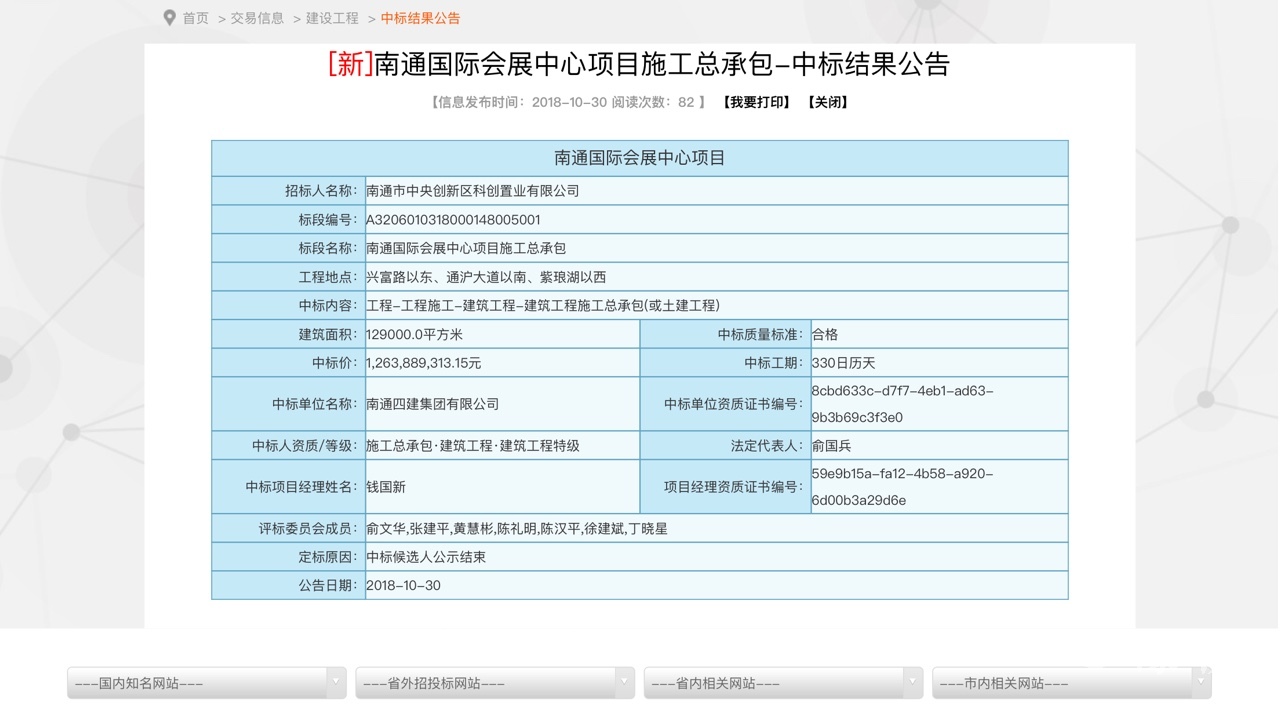
Task: Open the 省外招投标网站 dropdown
Action: tap(494, 683)
